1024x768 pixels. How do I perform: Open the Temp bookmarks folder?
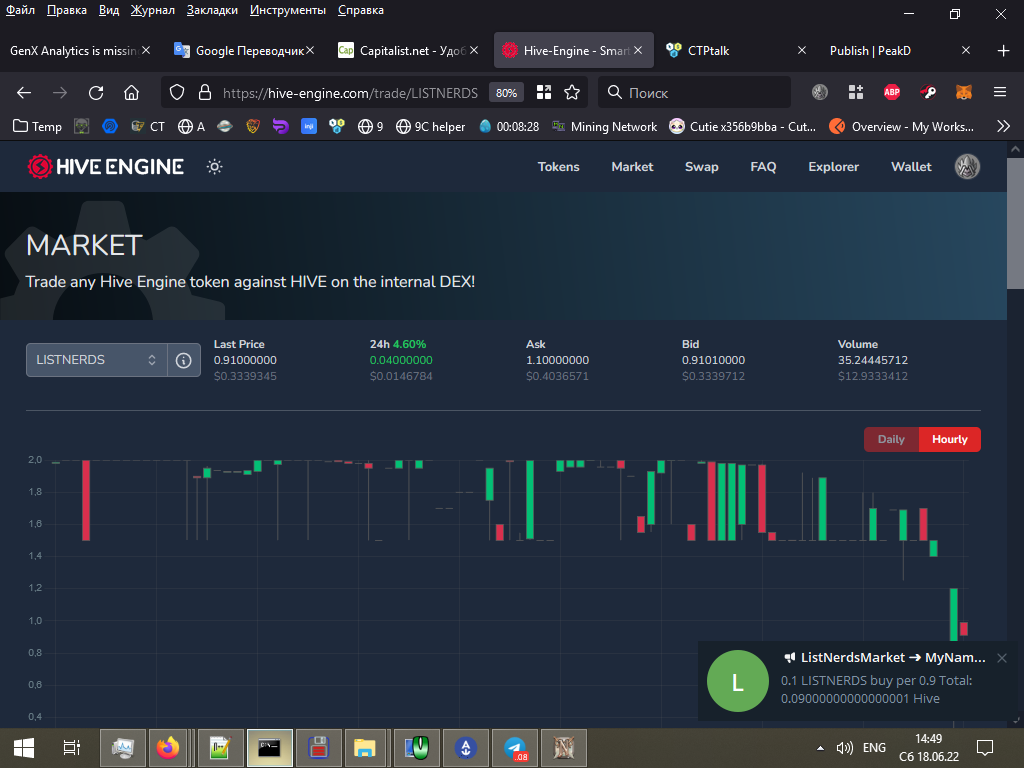37,126
